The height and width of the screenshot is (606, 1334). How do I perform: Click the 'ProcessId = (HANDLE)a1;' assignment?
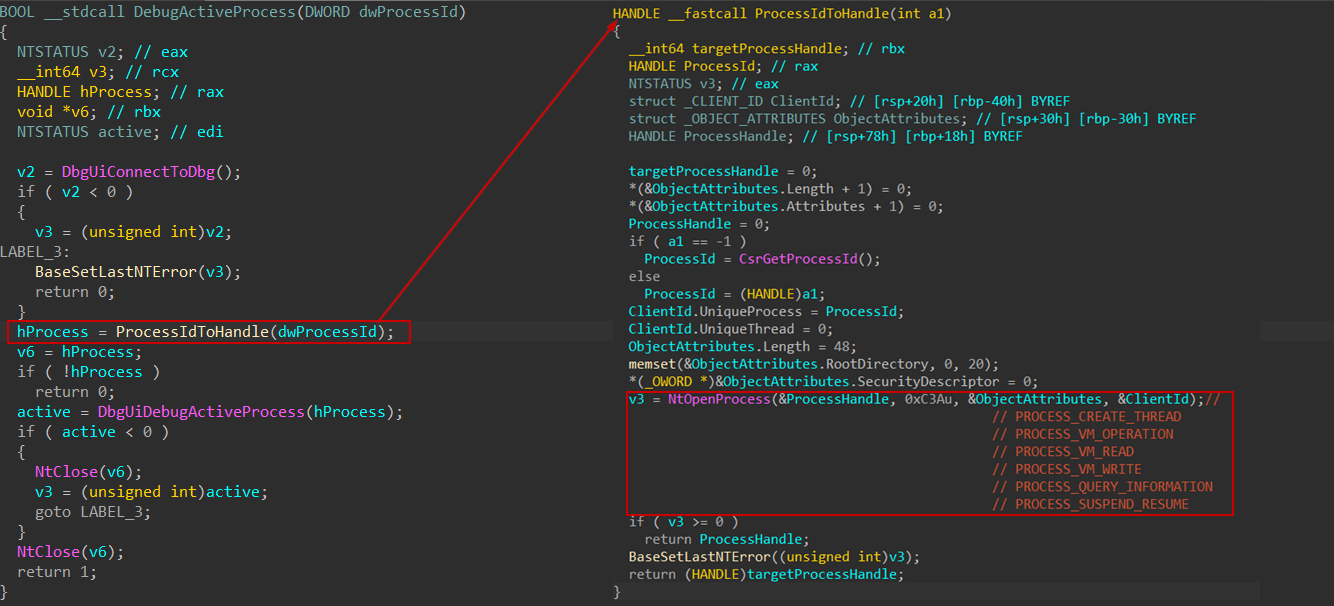pyautogui.click(x=735, y=294)
